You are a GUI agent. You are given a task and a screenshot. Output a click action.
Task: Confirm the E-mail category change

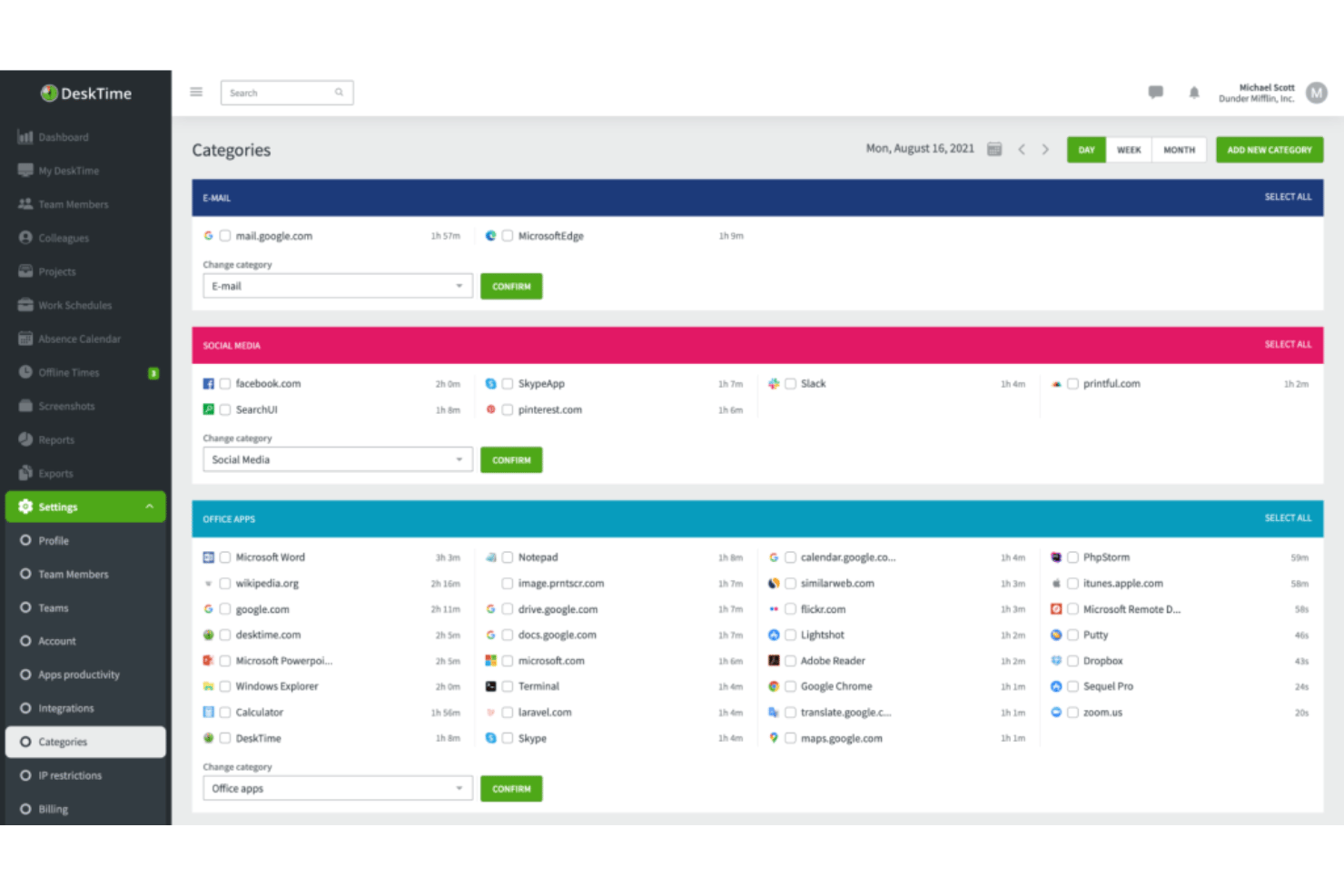[511, 286]
